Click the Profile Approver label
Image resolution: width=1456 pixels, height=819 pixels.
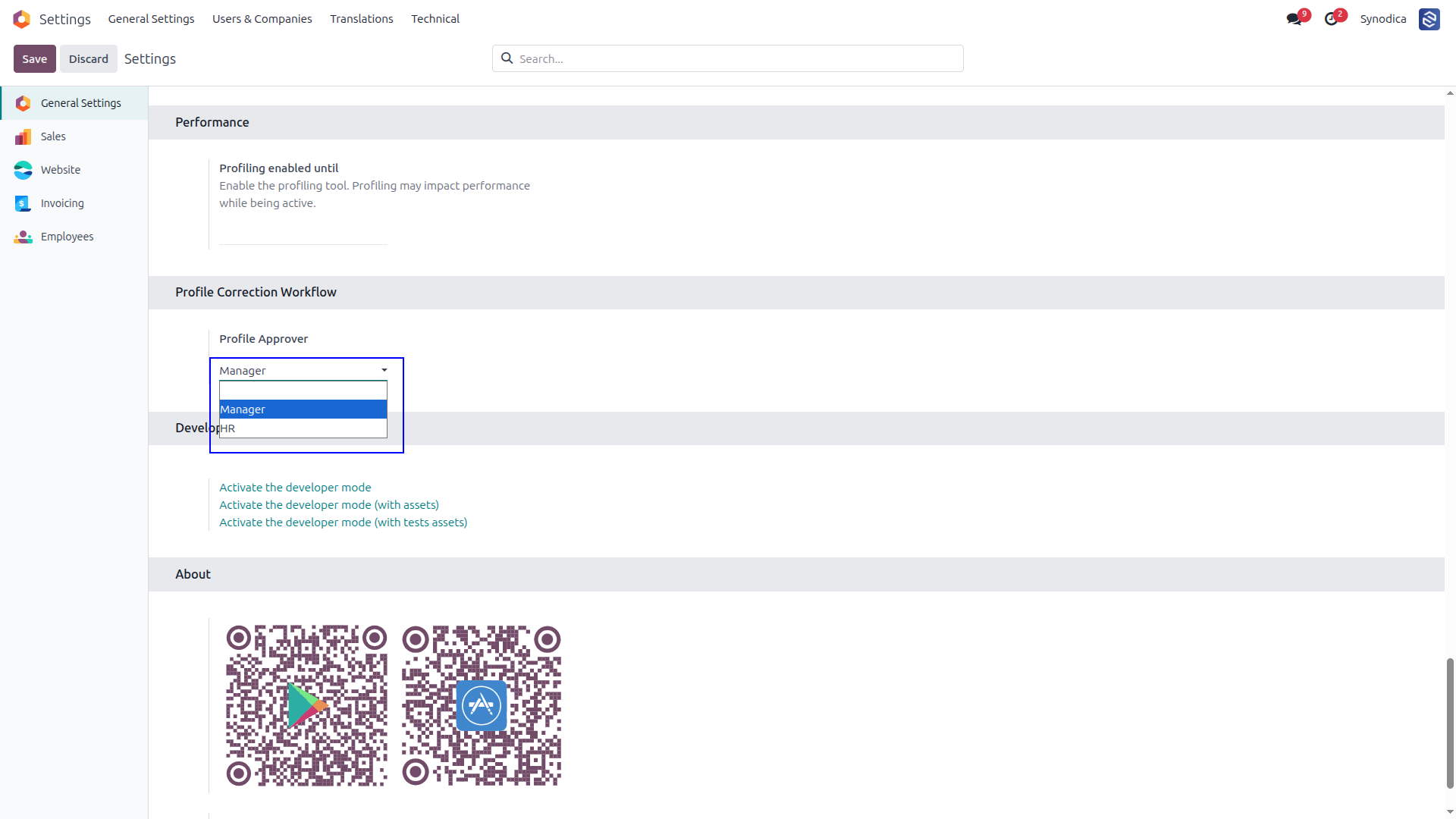coord(264,339)
